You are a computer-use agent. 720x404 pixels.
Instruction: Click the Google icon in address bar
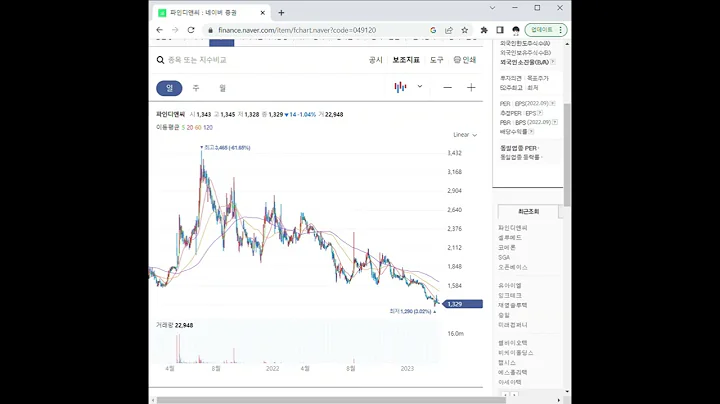tap(433, 30)
